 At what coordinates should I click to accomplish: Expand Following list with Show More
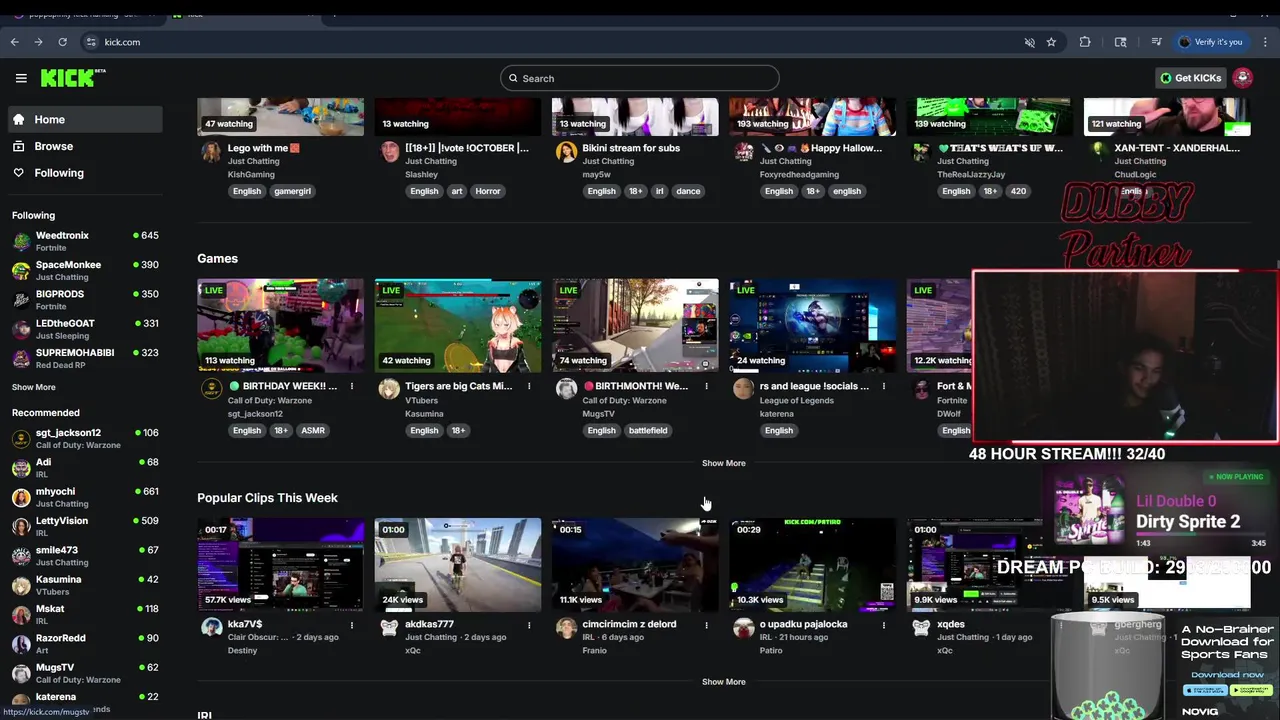click(x=34, y=387)
